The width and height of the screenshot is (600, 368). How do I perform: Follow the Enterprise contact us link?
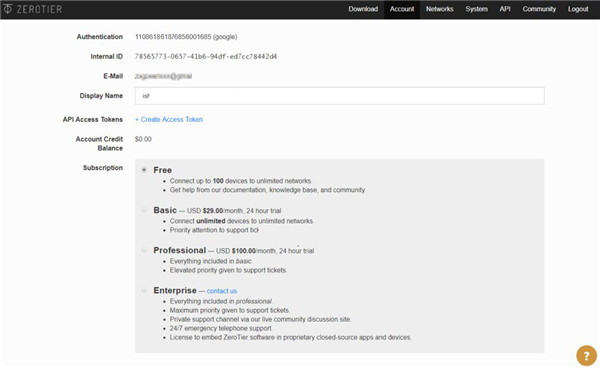[222, 291]
